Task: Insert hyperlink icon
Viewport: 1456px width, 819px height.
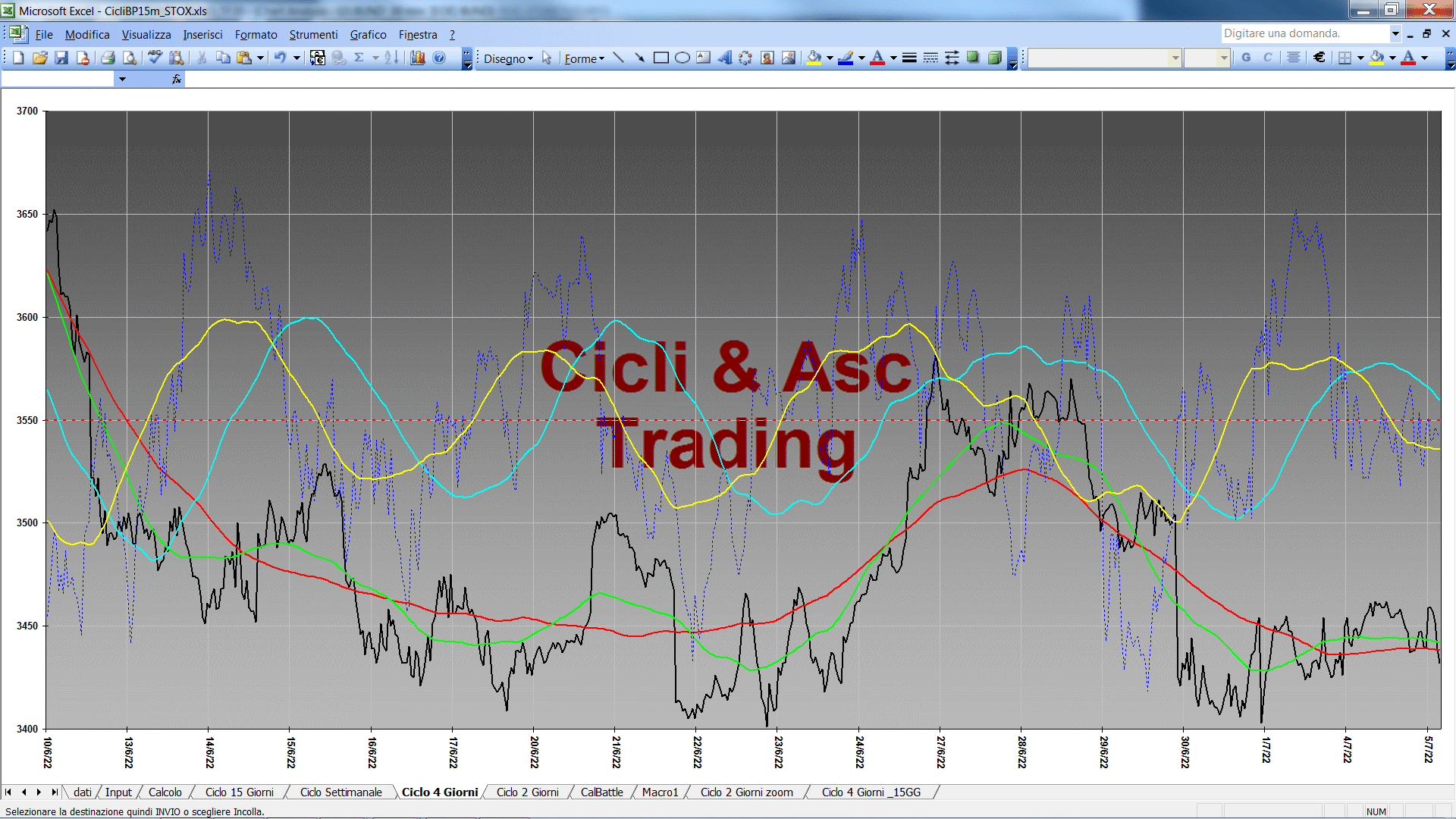Action: (x=339, y=58)
